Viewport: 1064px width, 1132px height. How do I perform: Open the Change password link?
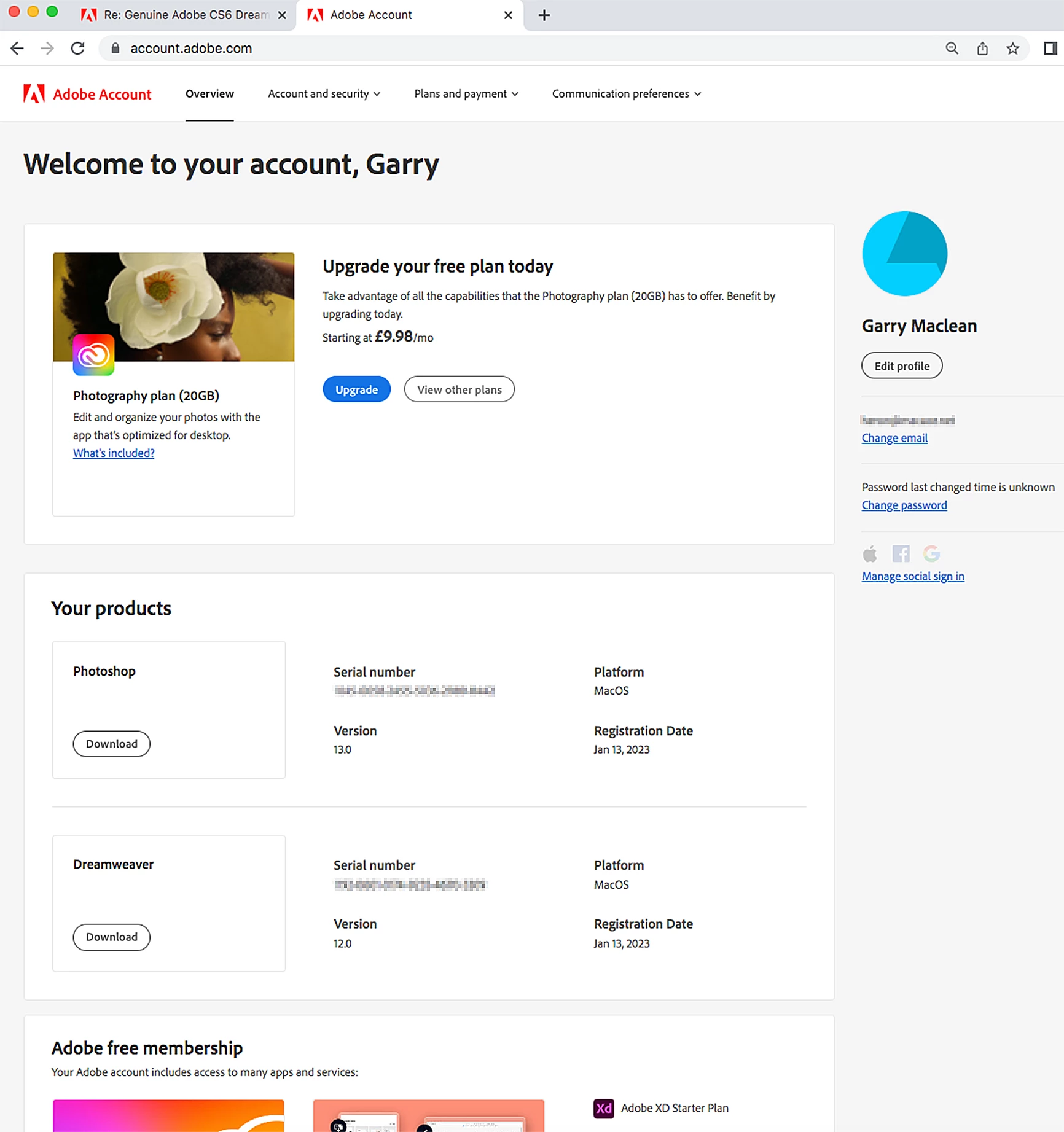[x=904, y=505]
